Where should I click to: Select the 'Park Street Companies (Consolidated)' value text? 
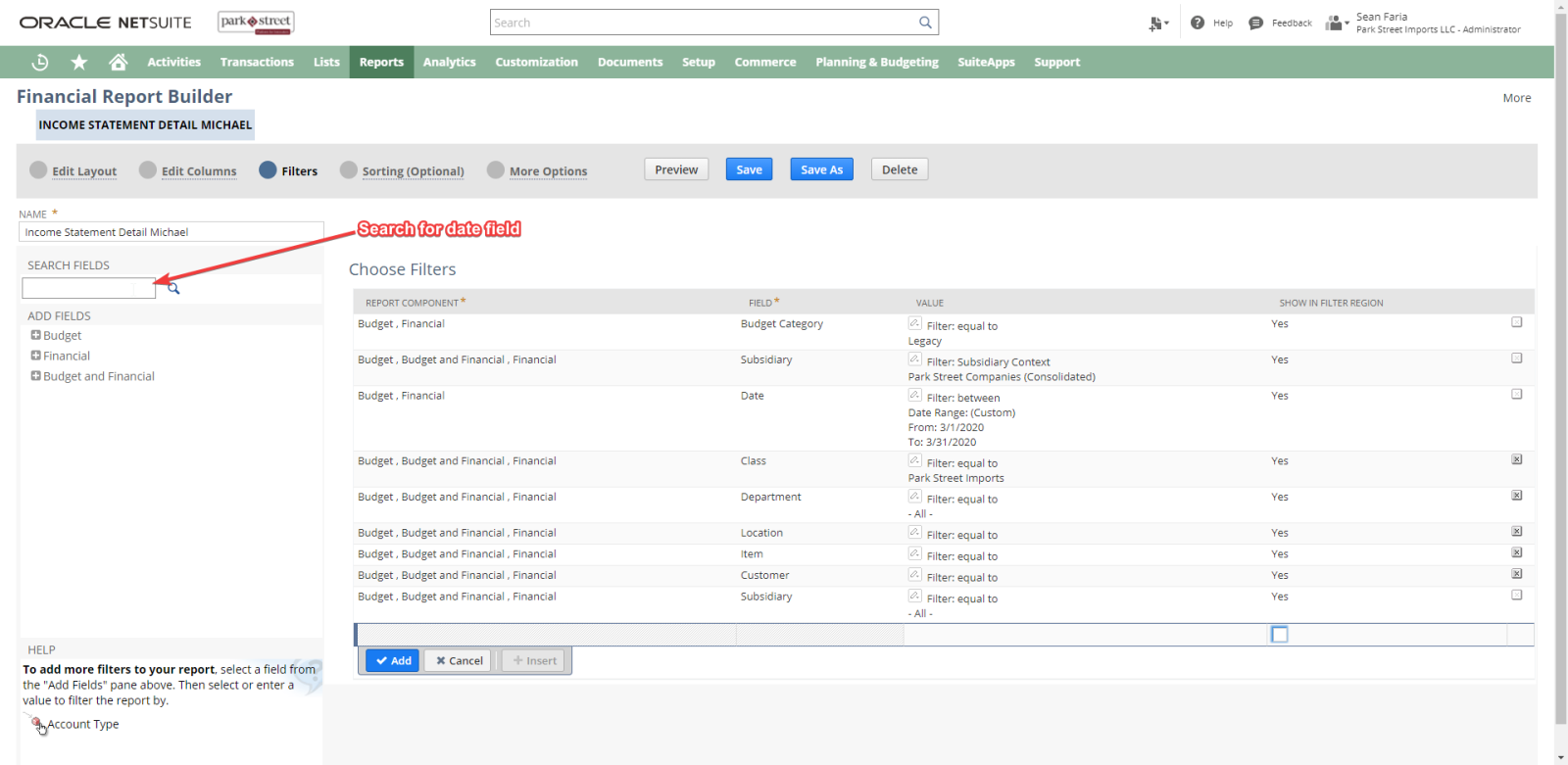click(1002, 377)
